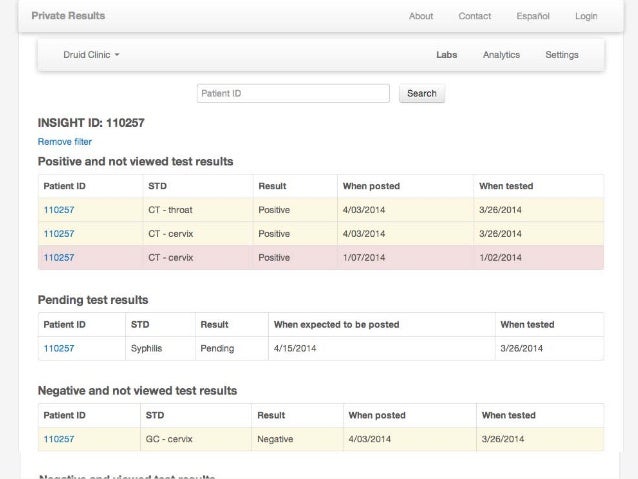Open patient 110257 in the 1/07/2014 row
The height and width of the screenshot is (479, 638).
59,258
